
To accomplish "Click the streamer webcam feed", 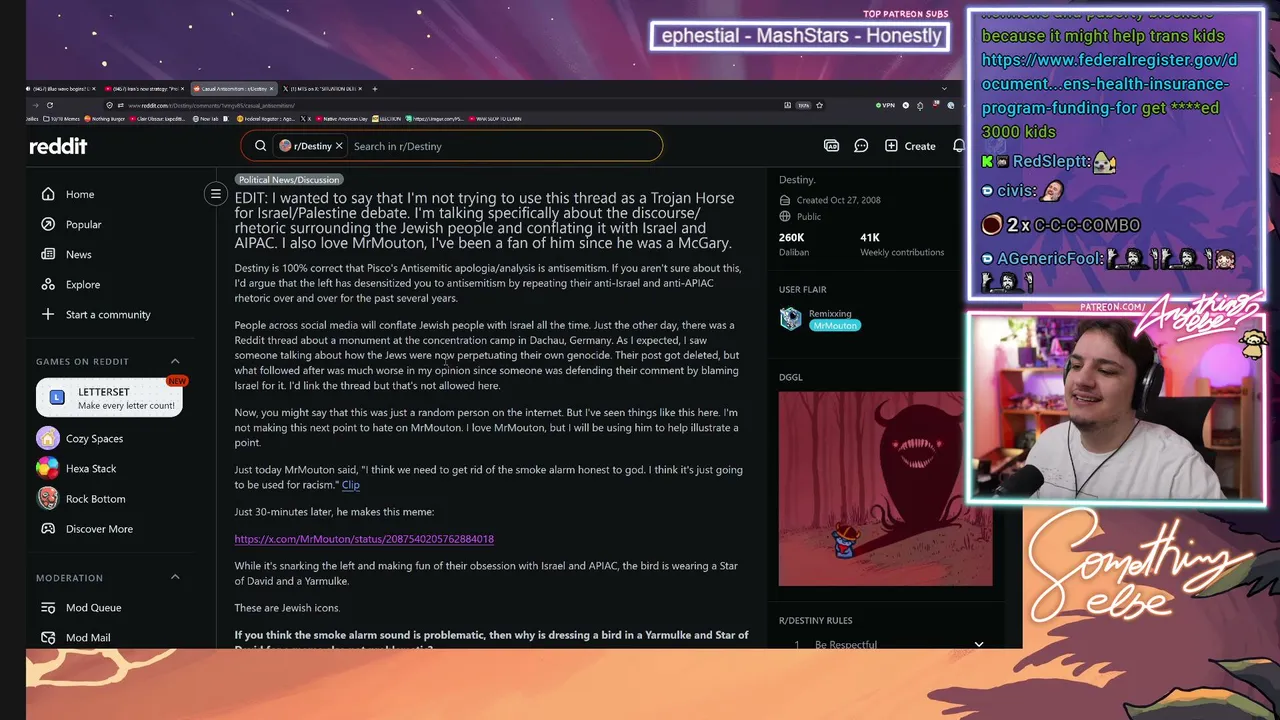I will [x=1117, y=407].
